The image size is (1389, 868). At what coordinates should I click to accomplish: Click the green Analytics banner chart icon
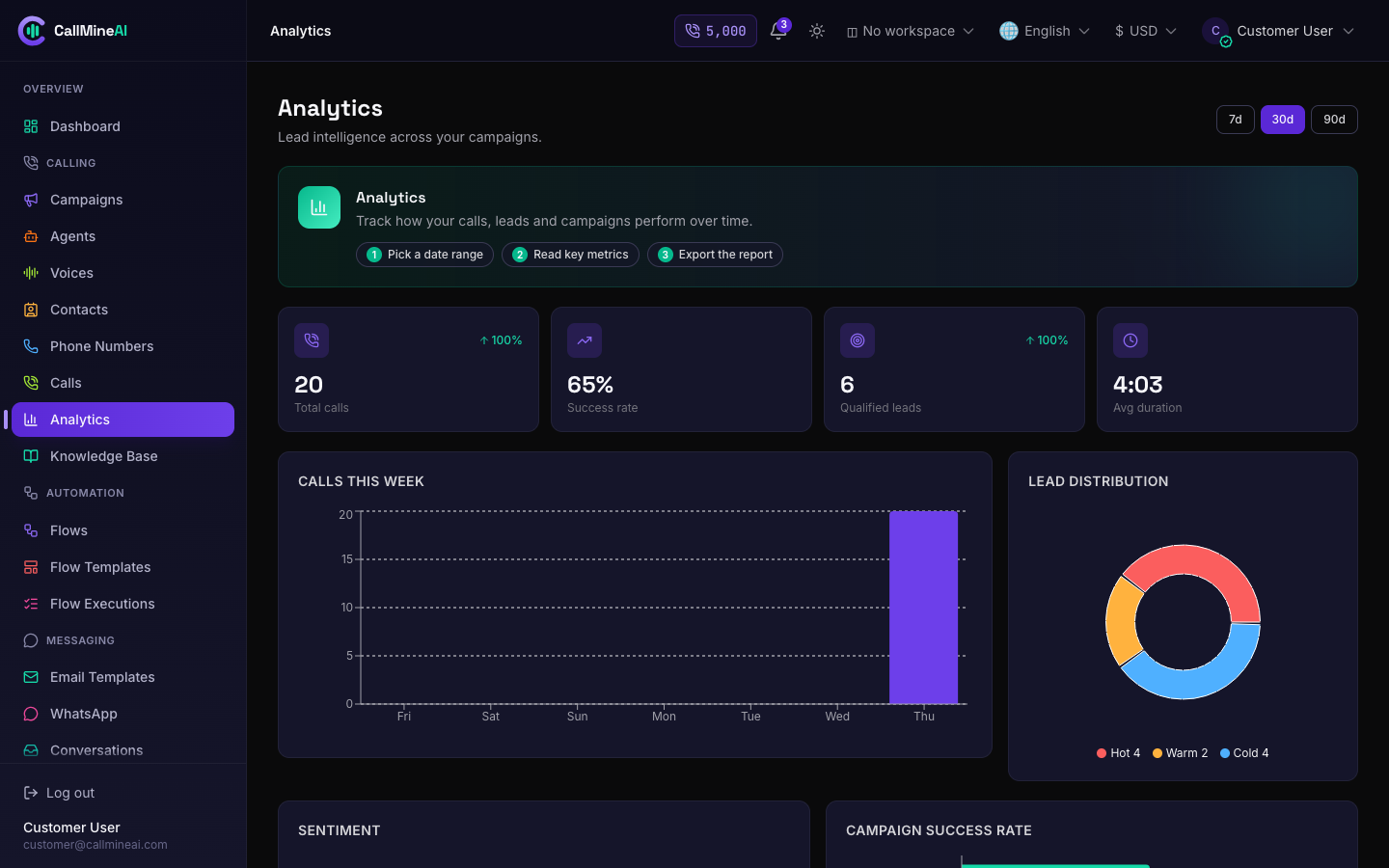click(319, 207)
